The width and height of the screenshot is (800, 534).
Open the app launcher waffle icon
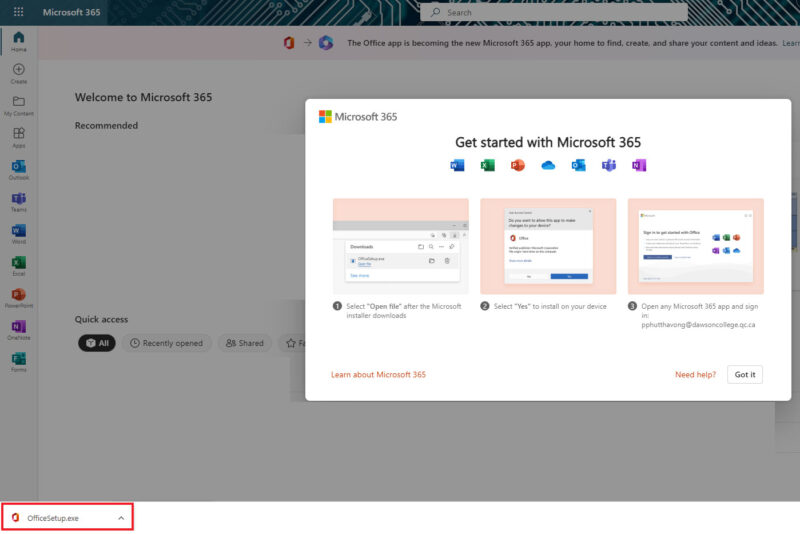pos(18,12)
